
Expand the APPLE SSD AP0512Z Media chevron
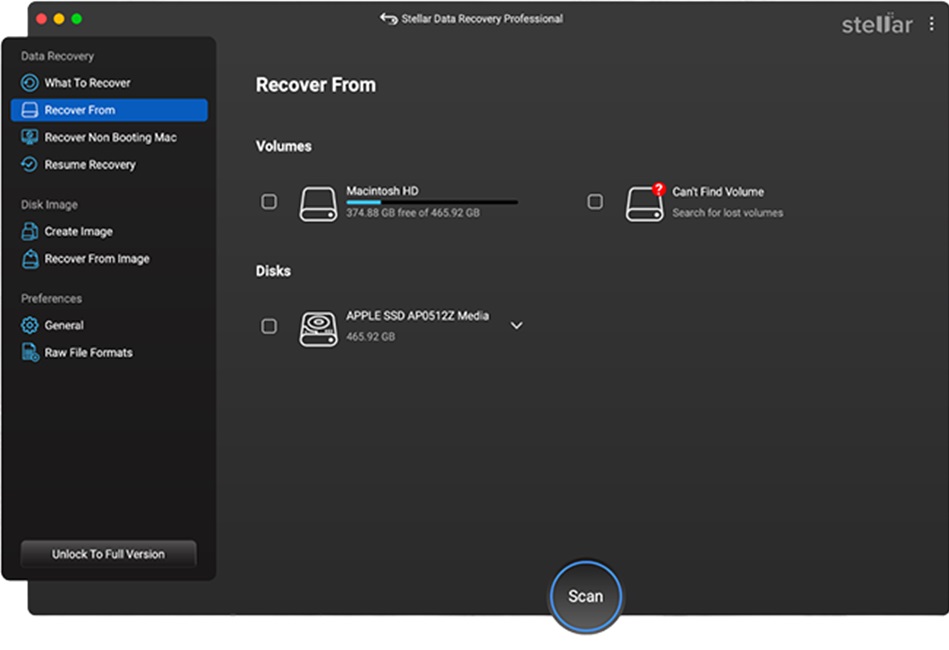click(516, 326)
